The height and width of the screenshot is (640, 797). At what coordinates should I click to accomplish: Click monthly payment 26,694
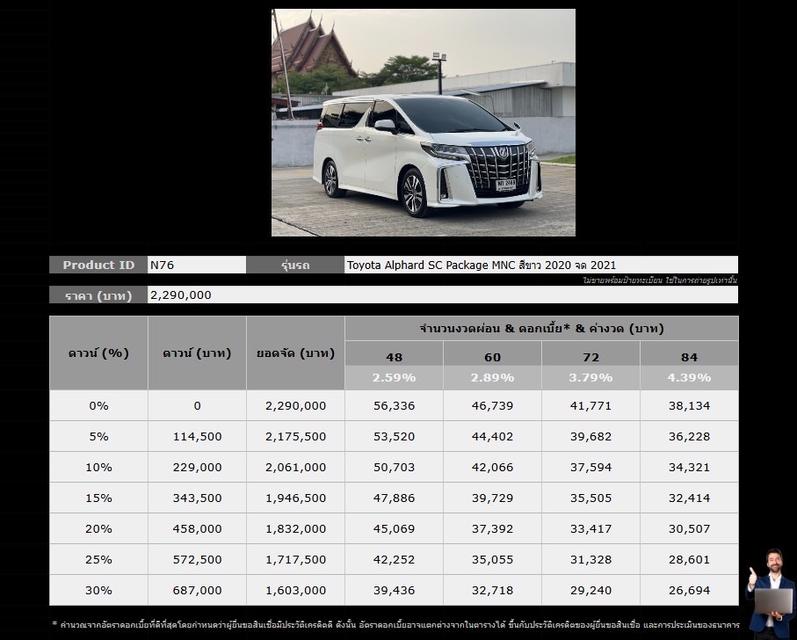click(689, 590)
